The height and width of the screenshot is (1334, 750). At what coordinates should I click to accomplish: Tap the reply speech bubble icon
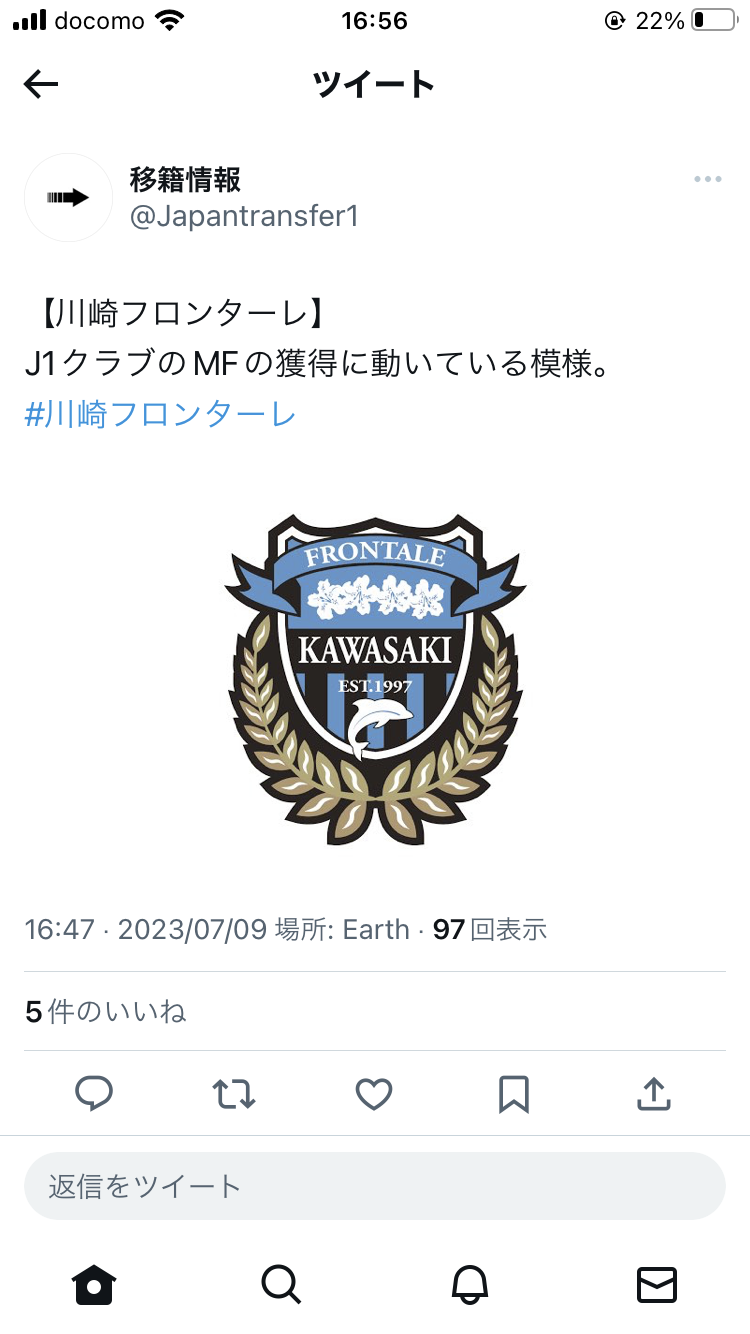click(95, 1094)
